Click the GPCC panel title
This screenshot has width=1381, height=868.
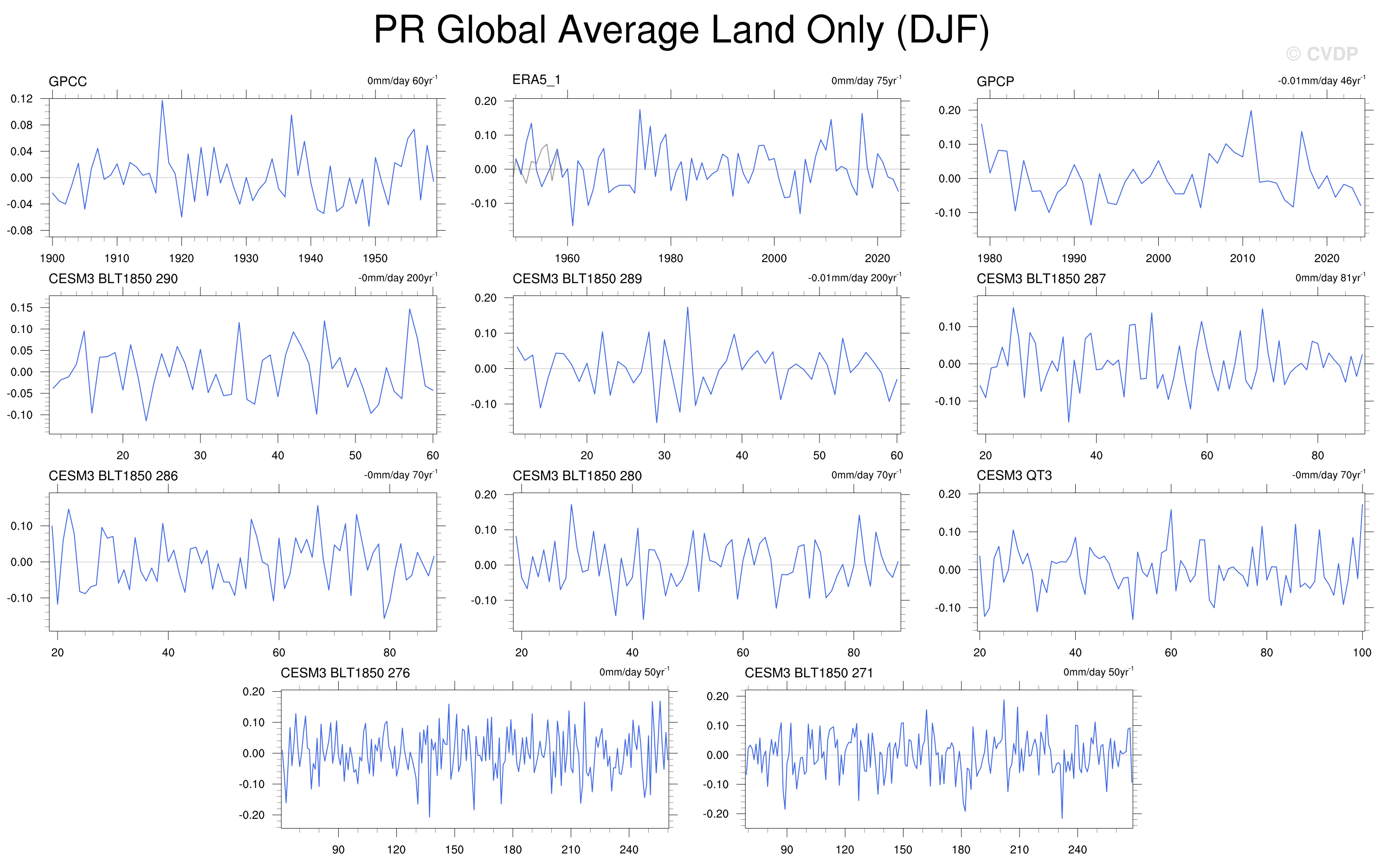[68, 81]
